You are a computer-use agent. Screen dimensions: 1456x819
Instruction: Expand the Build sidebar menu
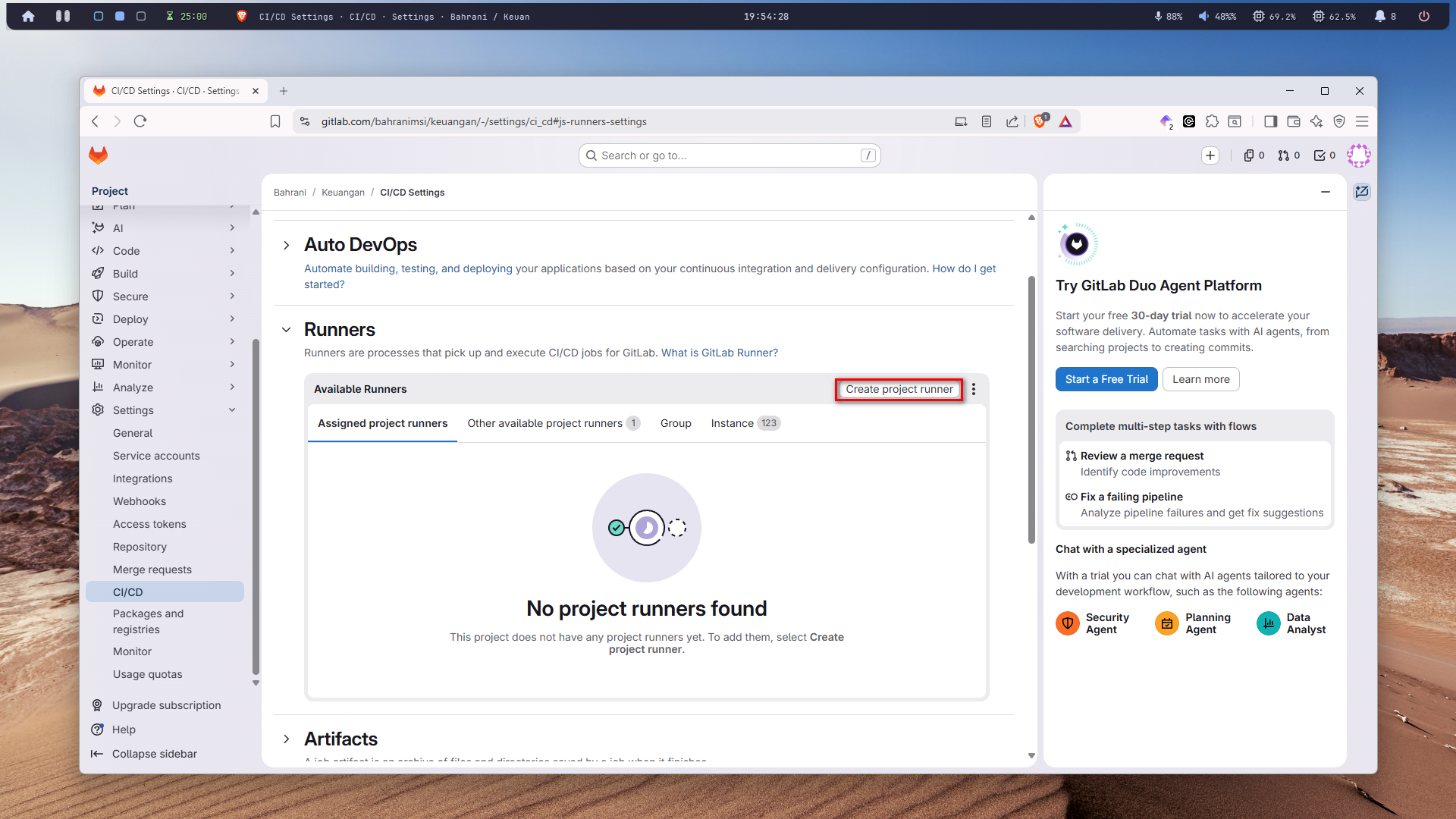[165, 274]
